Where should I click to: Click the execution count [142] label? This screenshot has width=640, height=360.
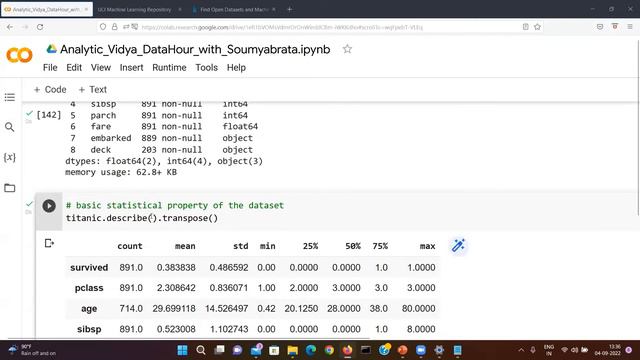coord(49,115)
